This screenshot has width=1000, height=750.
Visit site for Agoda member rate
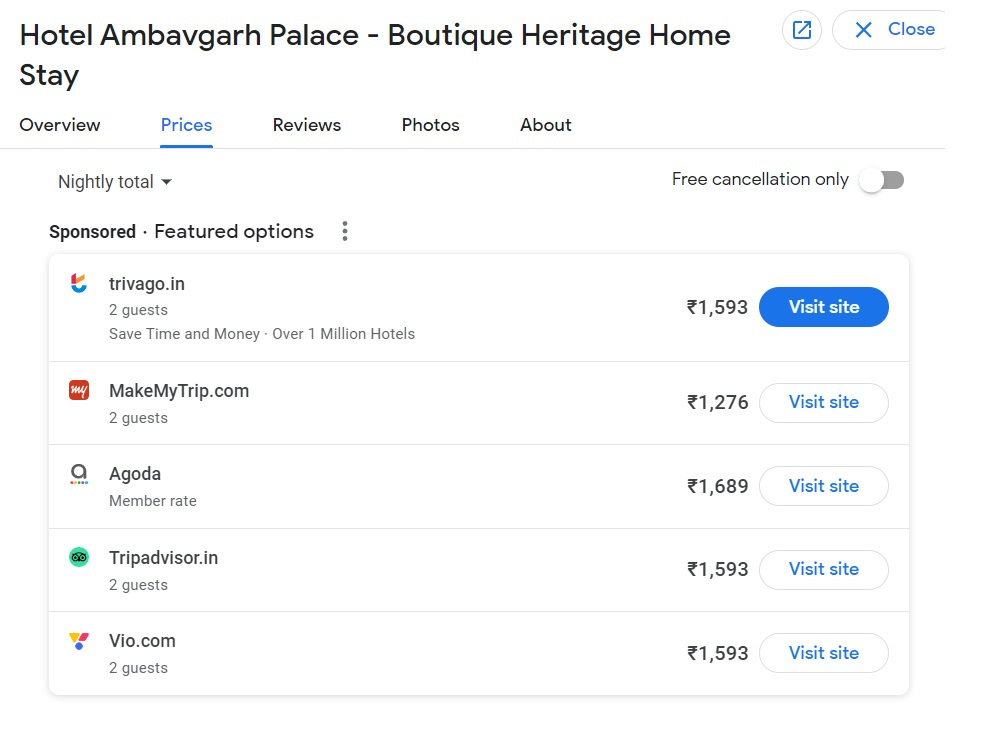tap(824, 486)
